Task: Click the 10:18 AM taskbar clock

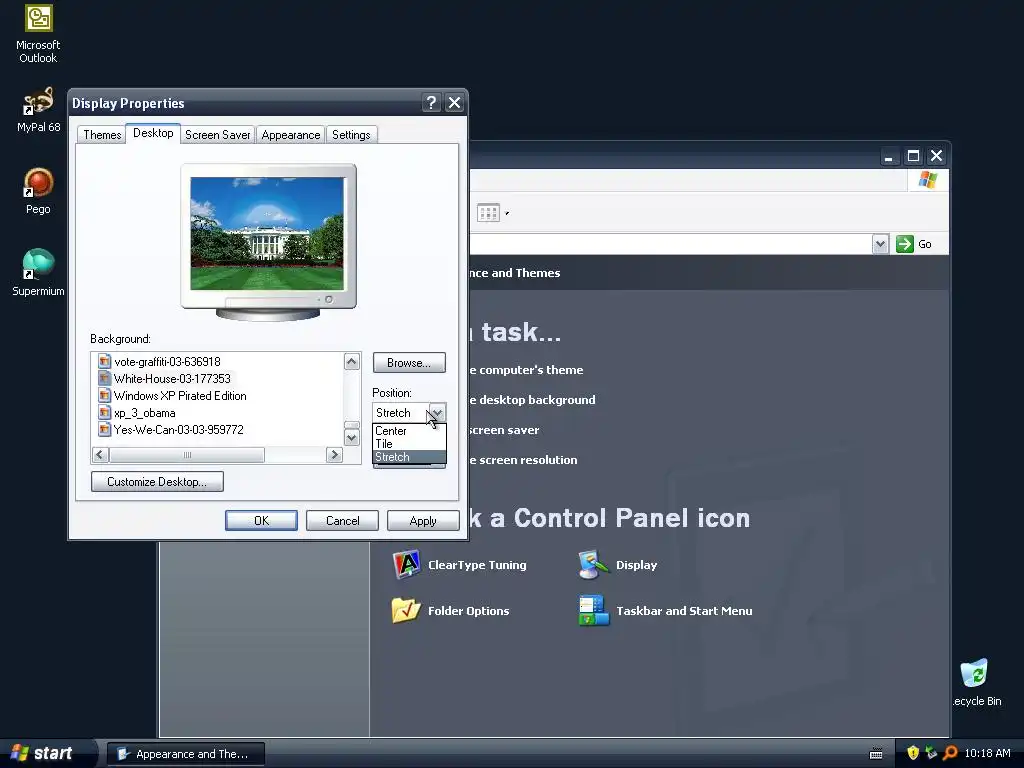Action: pos(987,753)
